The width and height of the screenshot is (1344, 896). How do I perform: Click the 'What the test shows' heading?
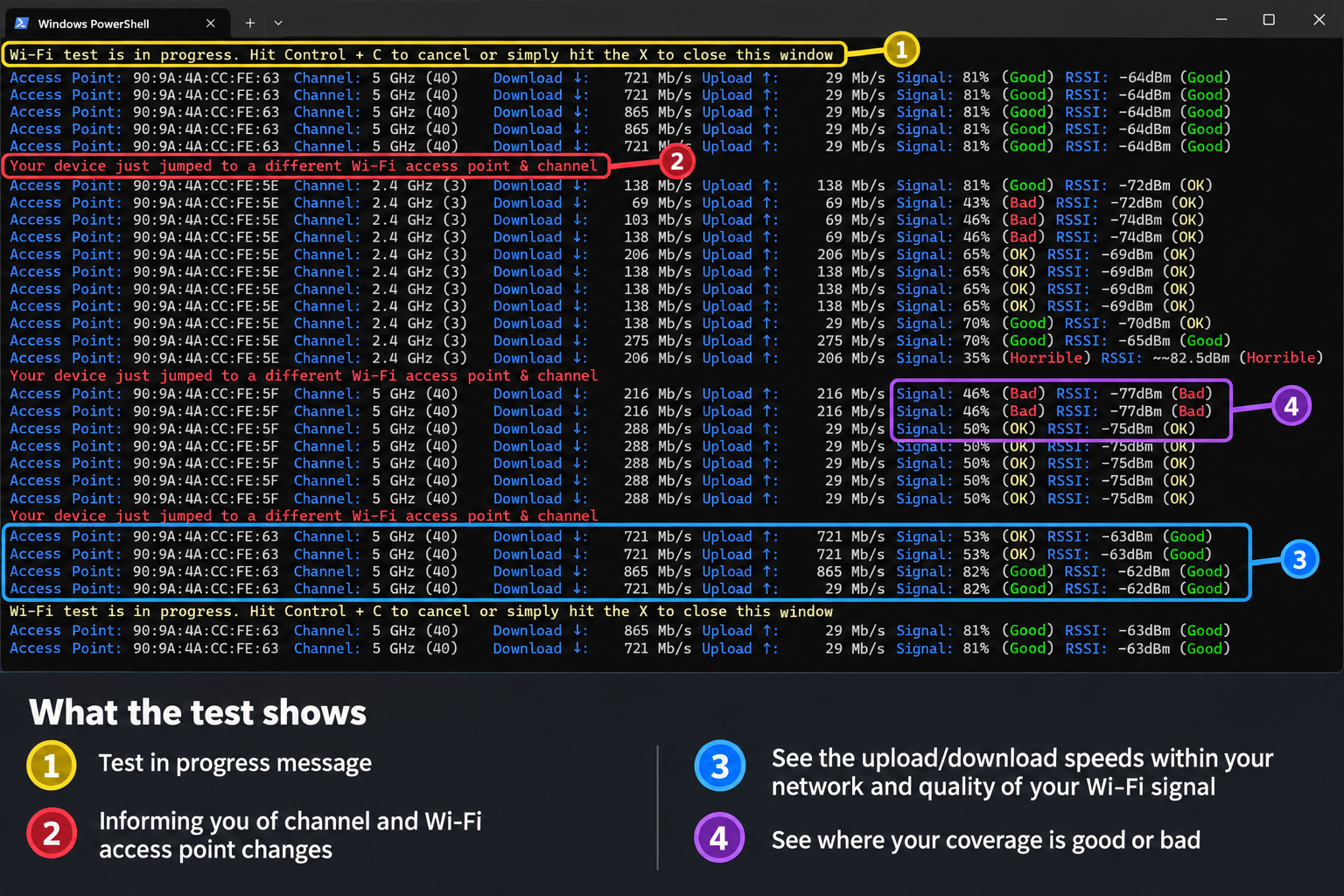pos(198,713)
